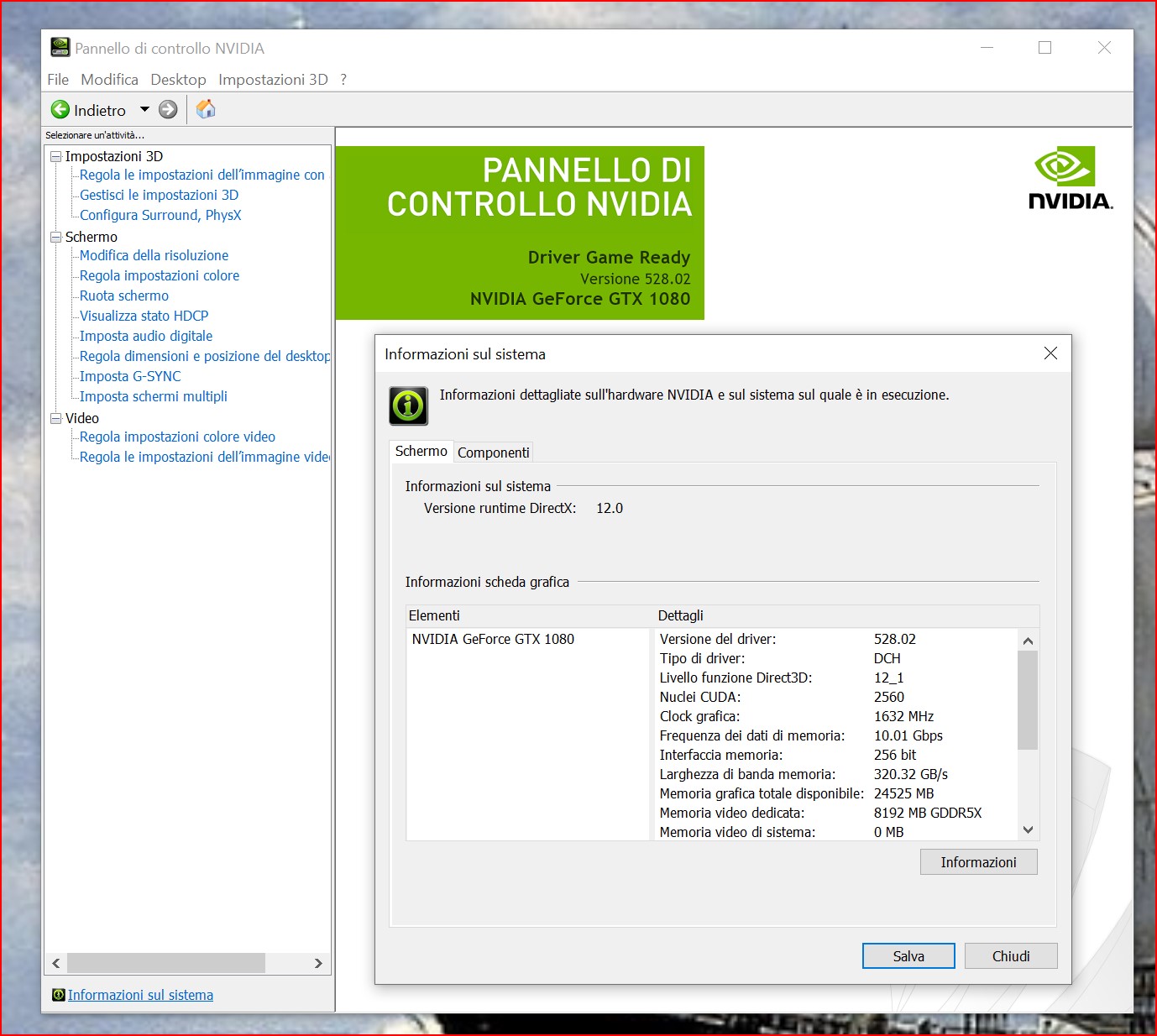Click the details list scroll-up arrow
Screen dimensions: 1157x1036
point(1028,641)
